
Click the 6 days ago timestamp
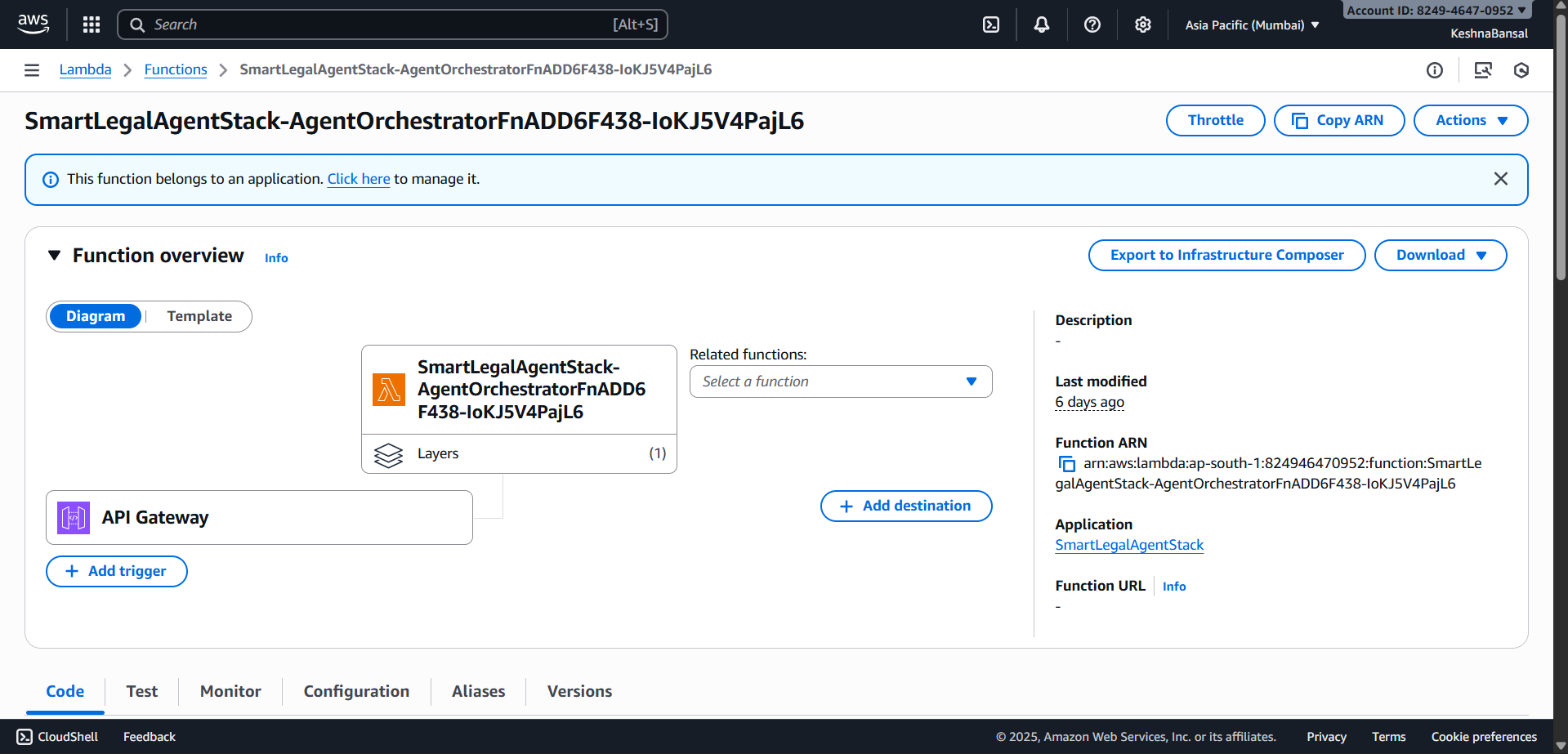tap(1089, 402)
